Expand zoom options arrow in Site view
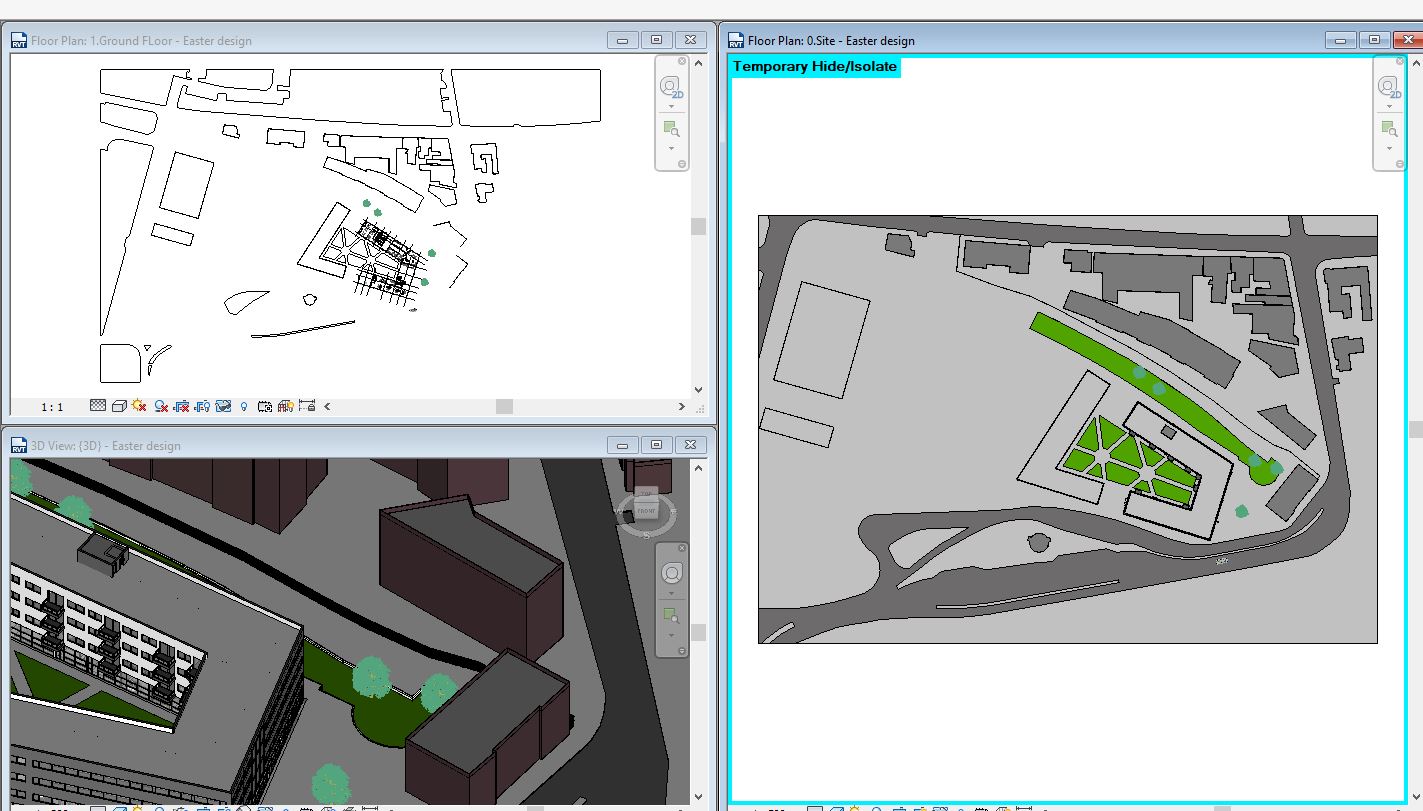This screenshot has height=811, width=1423. click(1389, 148)
